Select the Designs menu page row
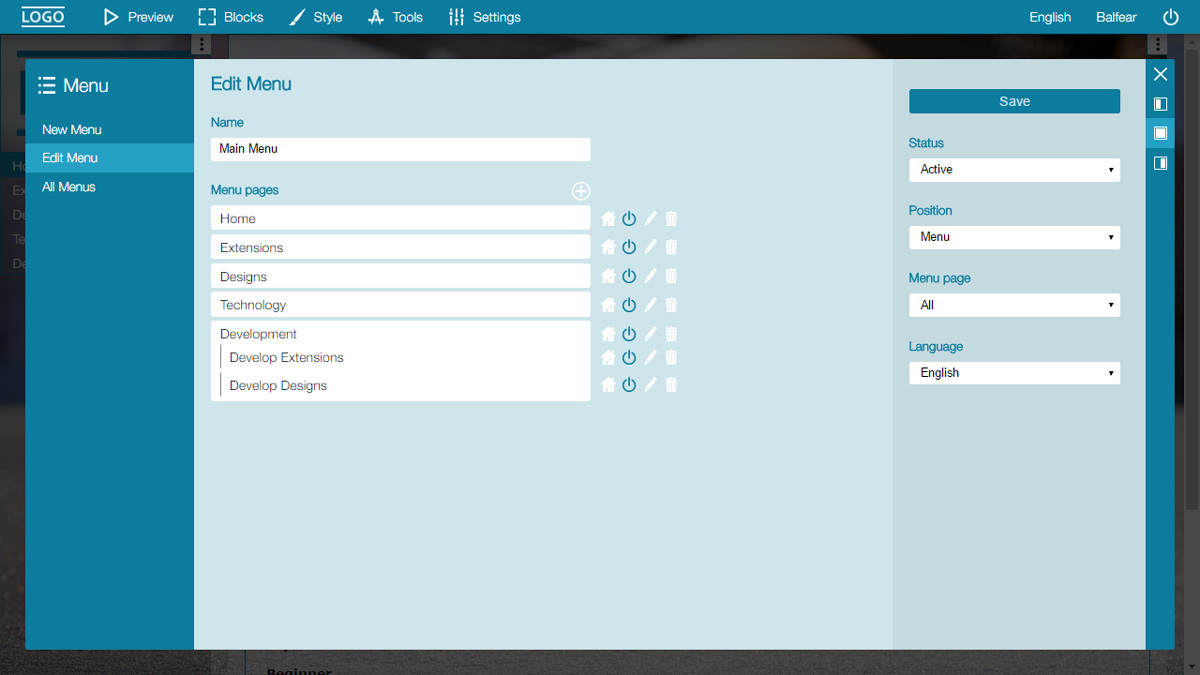The width and height of the screenshot is (1200, 675). (x=401, y=276)
